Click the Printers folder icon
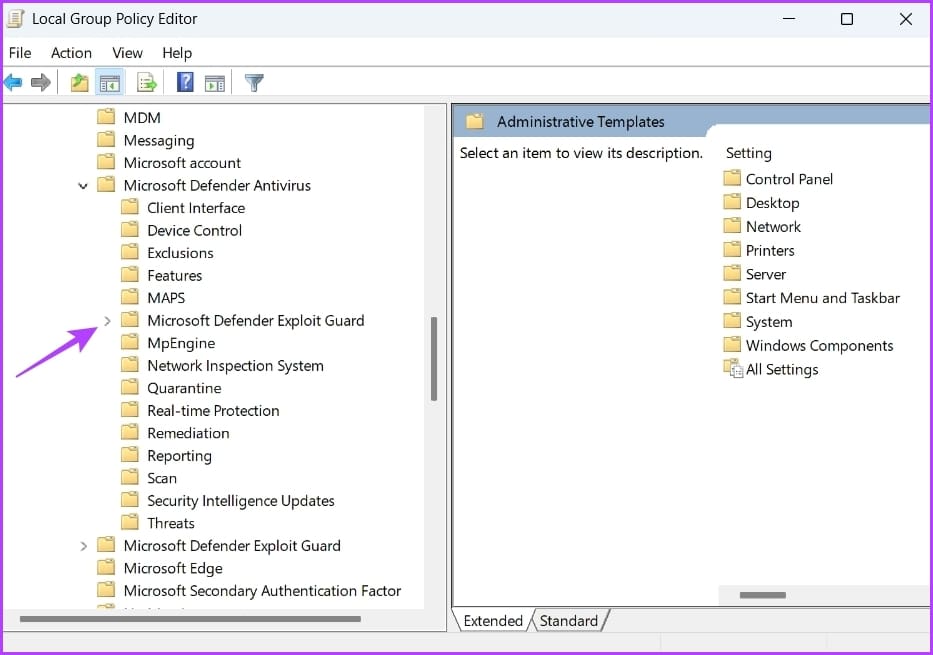Screen dimensions: 933x655 click(732, 249)
